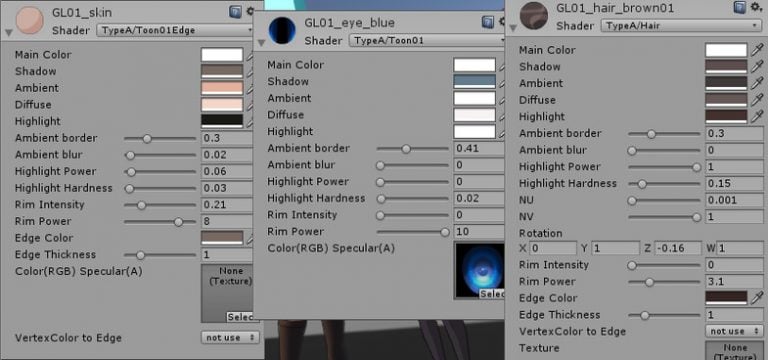The width and height of the screenshot is (768, 360).
Task: Open hair VertexColor to Edge dropdown
Action: click(x=734, y=331)
